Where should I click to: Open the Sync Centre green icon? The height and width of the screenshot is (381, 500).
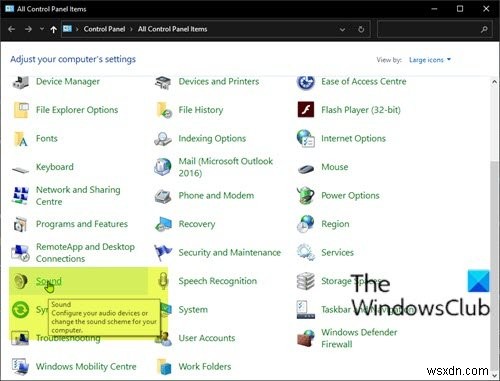21,310
